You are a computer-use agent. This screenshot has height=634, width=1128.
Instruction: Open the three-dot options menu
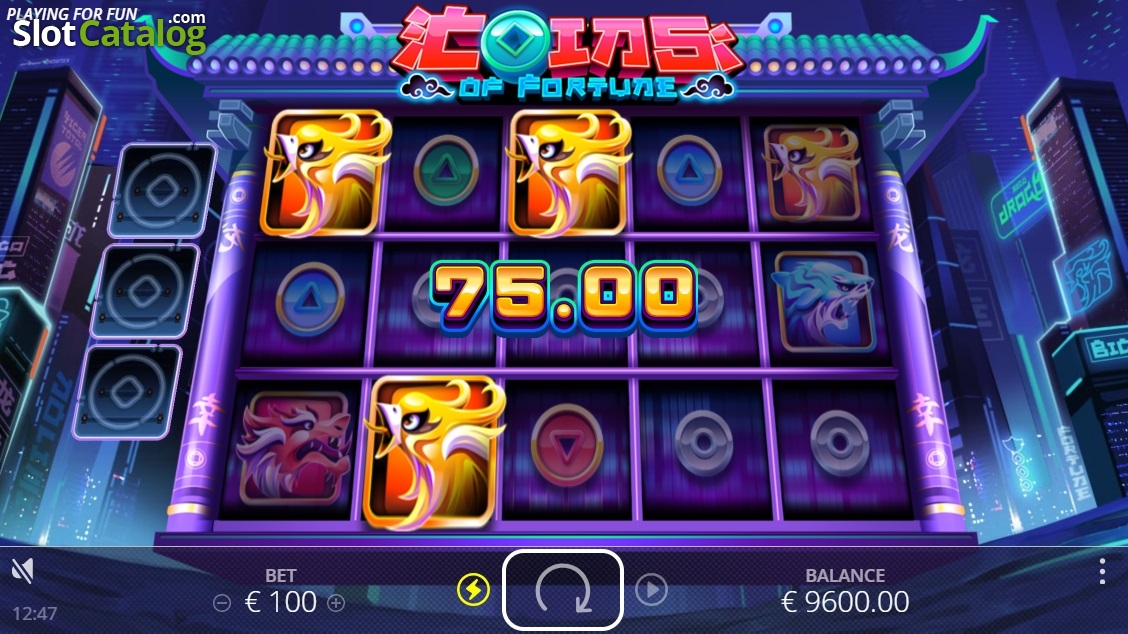click(1102, 571)
